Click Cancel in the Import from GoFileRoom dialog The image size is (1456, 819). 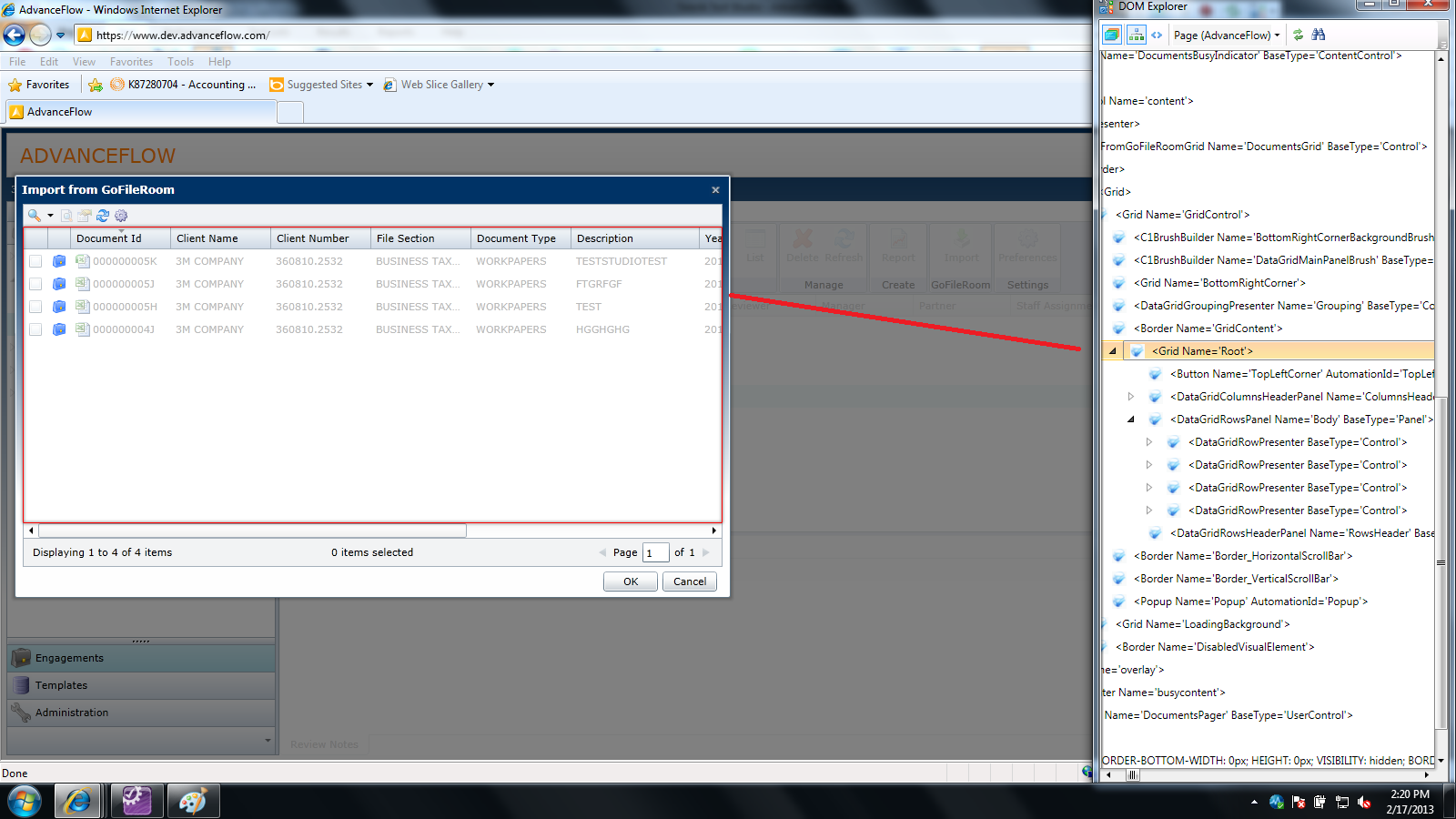[690, 581]
